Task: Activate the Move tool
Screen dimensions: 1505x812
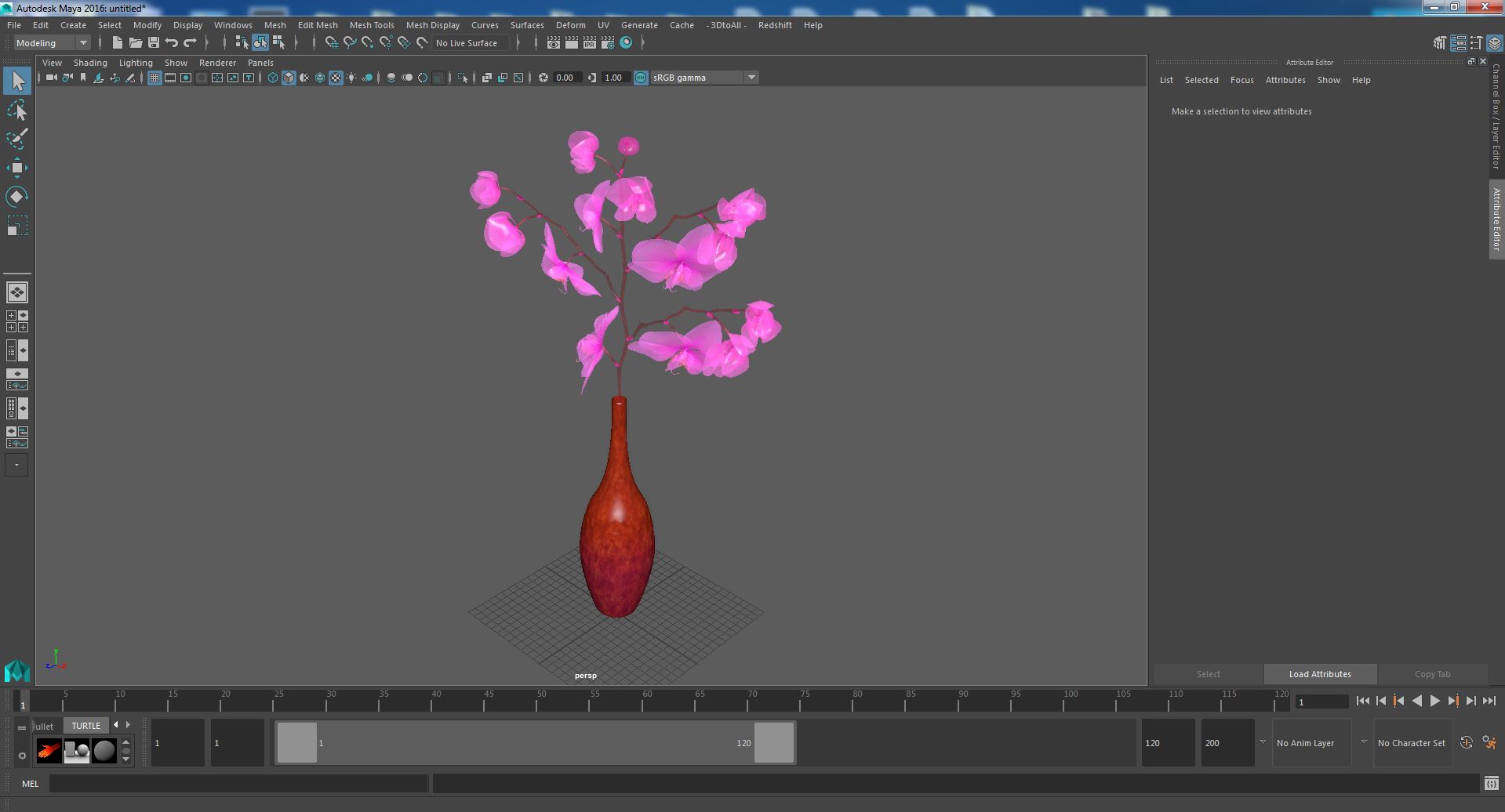Action: pos(17,168)
